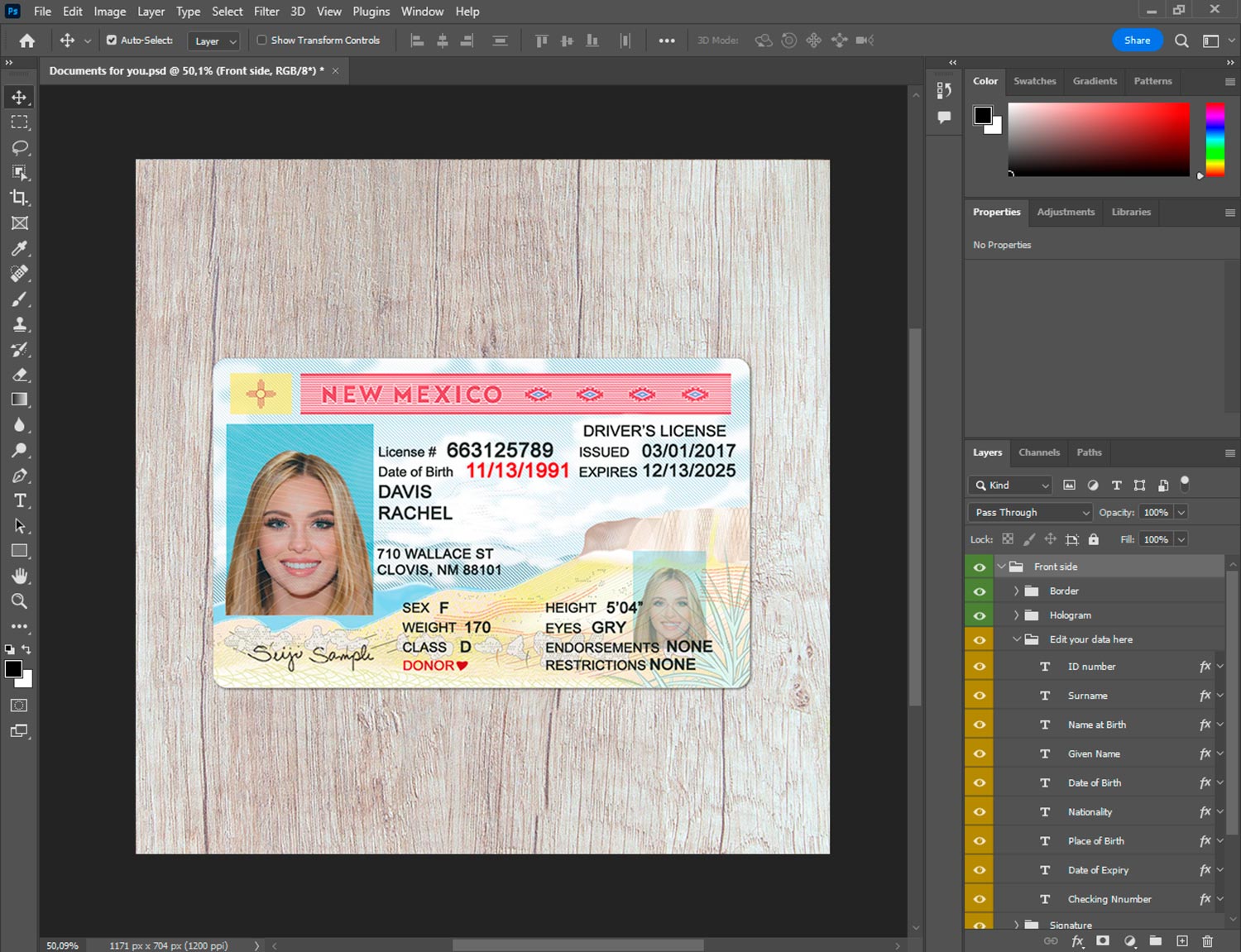Enable Show Transform Controls checkbox
The height and width of the screenshot is (952, 1241).
[261, 40]
